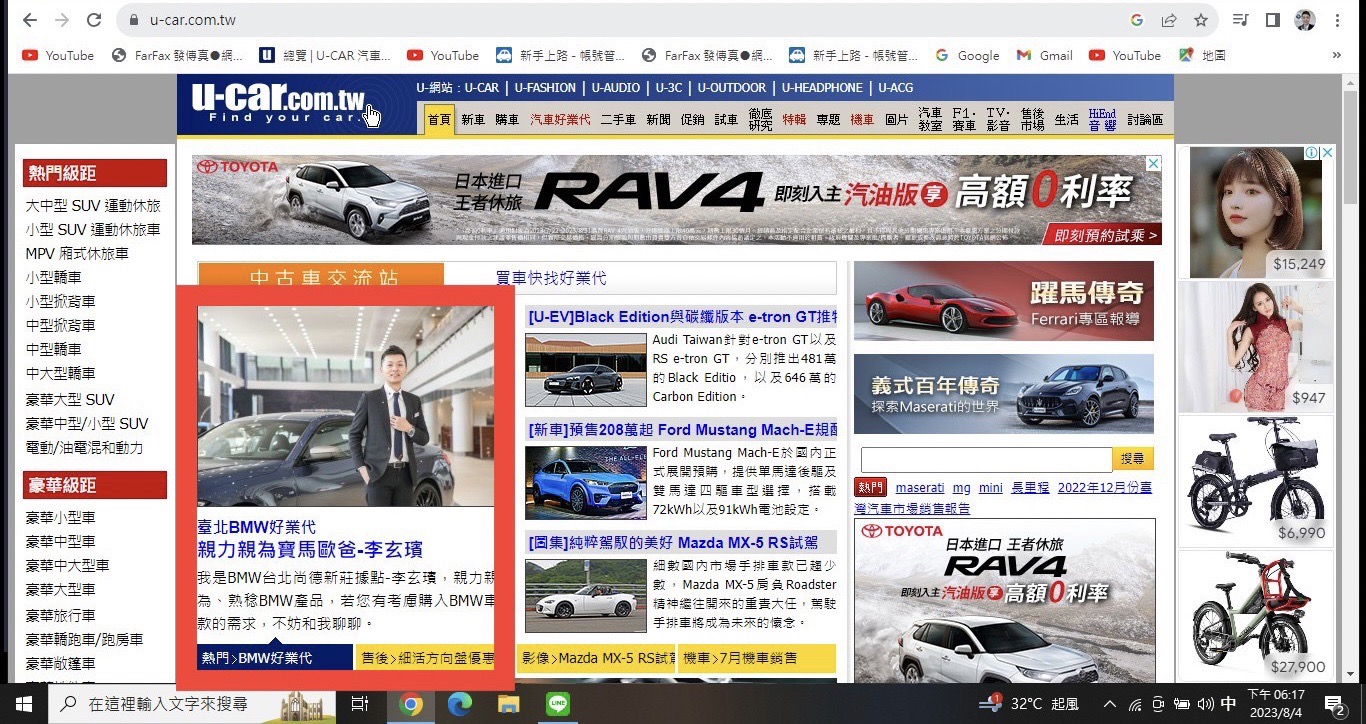This screenshot has height=724, width=1366.
Task: Open the Audi e-tron GT article thumbnail
Action: 586,370
